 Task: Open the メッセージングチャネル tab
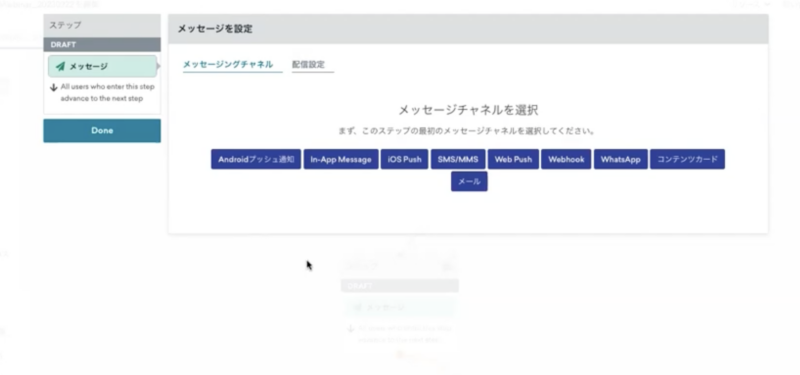233,65
